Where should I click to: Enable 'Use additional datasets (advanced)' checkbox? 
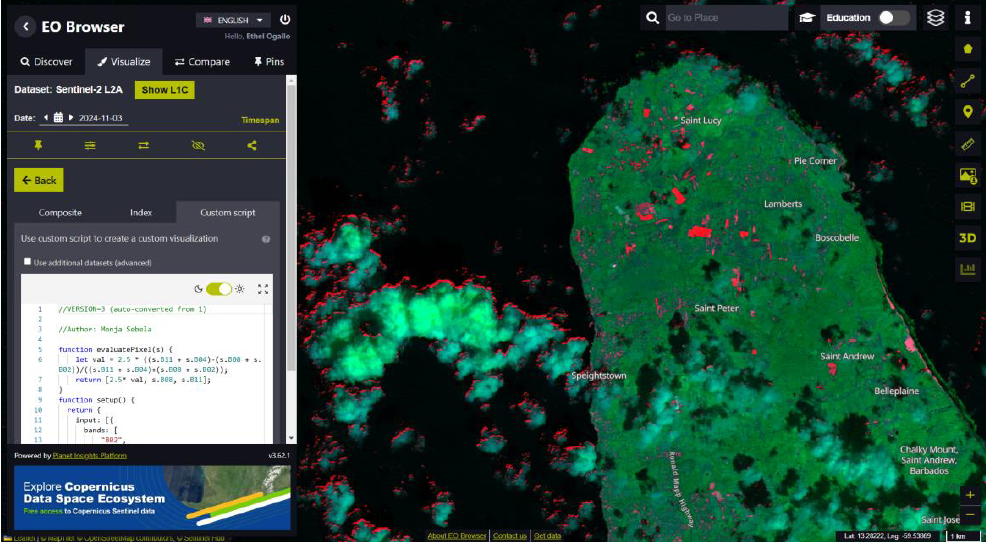[28, 262]
